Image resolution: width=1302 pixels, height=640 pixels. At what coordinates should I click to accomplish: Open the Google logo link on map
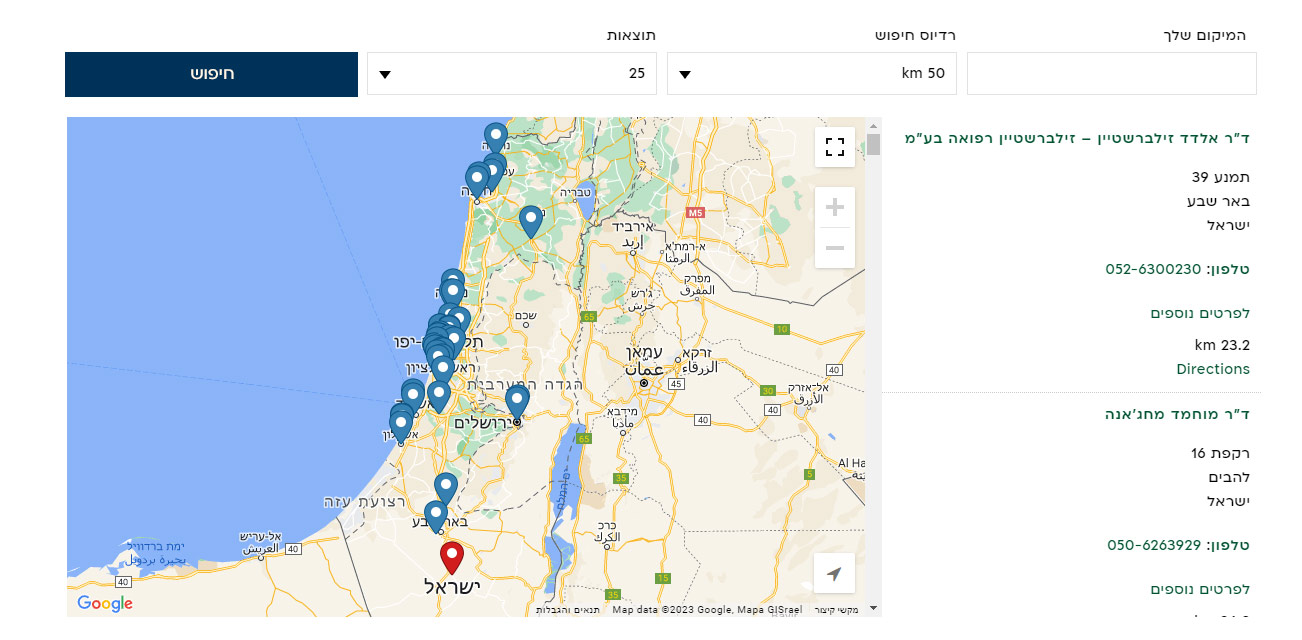[x=105, y=603]
